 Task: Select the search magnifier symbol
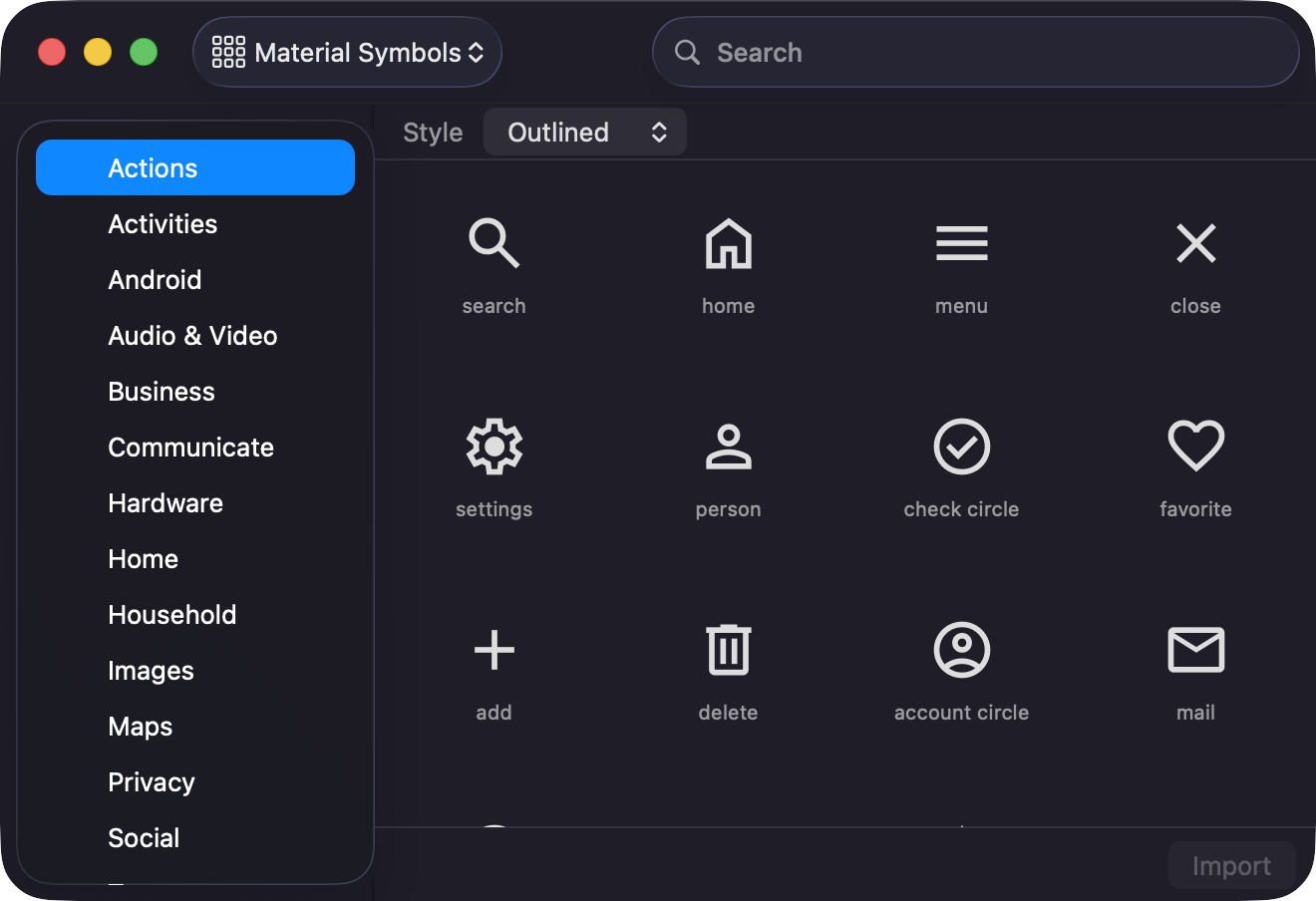click(493, 243)
